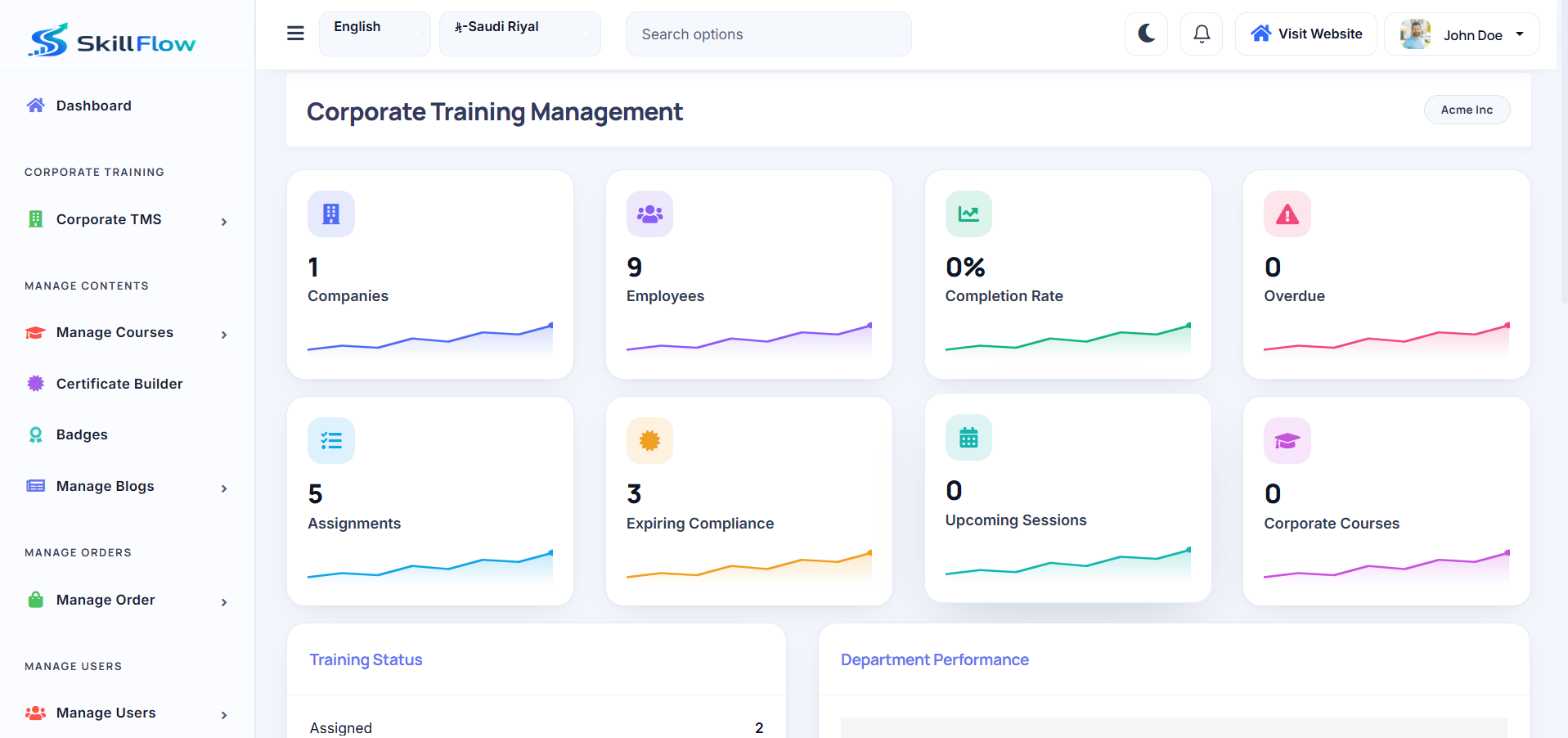1568x738 pixels.
Task: Click the Assignments checklist icon
Action: (331, 441)
